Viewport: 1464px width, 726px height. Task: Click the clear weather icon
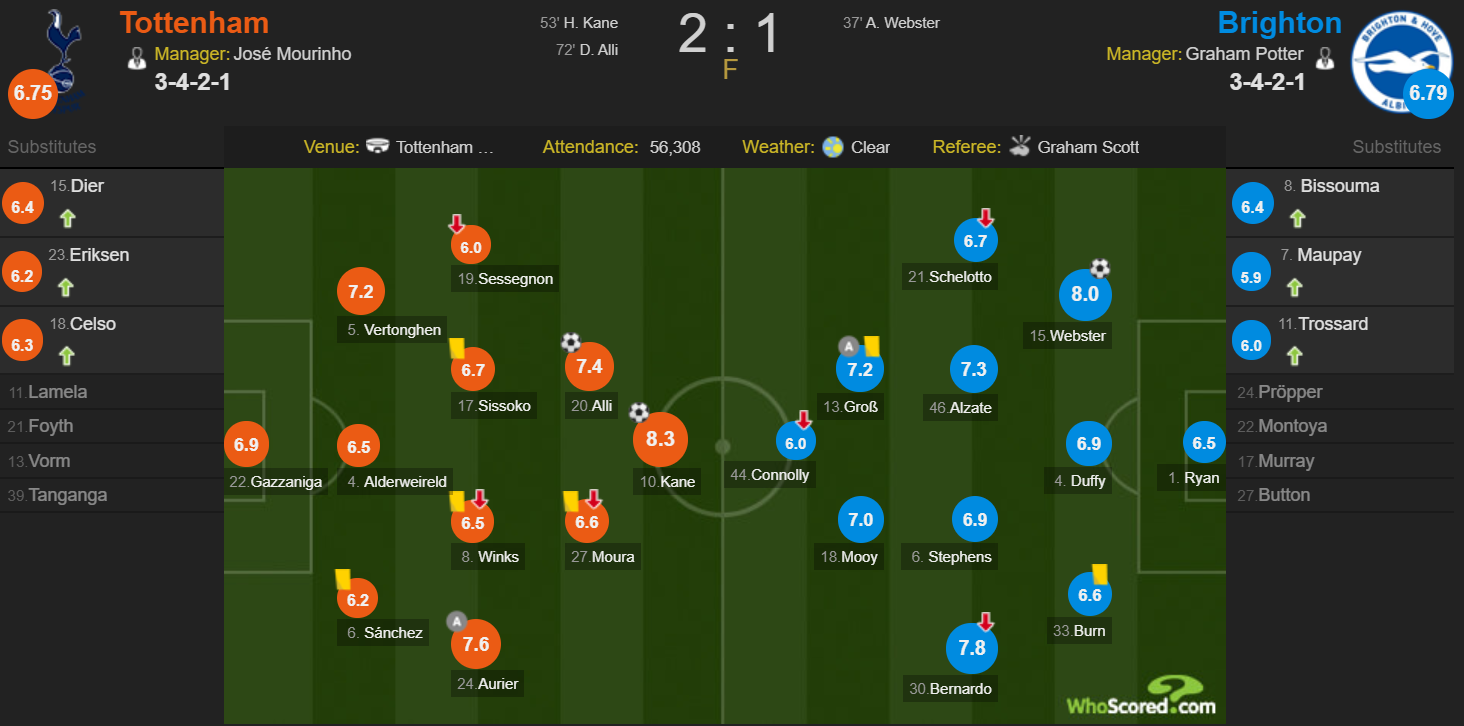[833, 147]
